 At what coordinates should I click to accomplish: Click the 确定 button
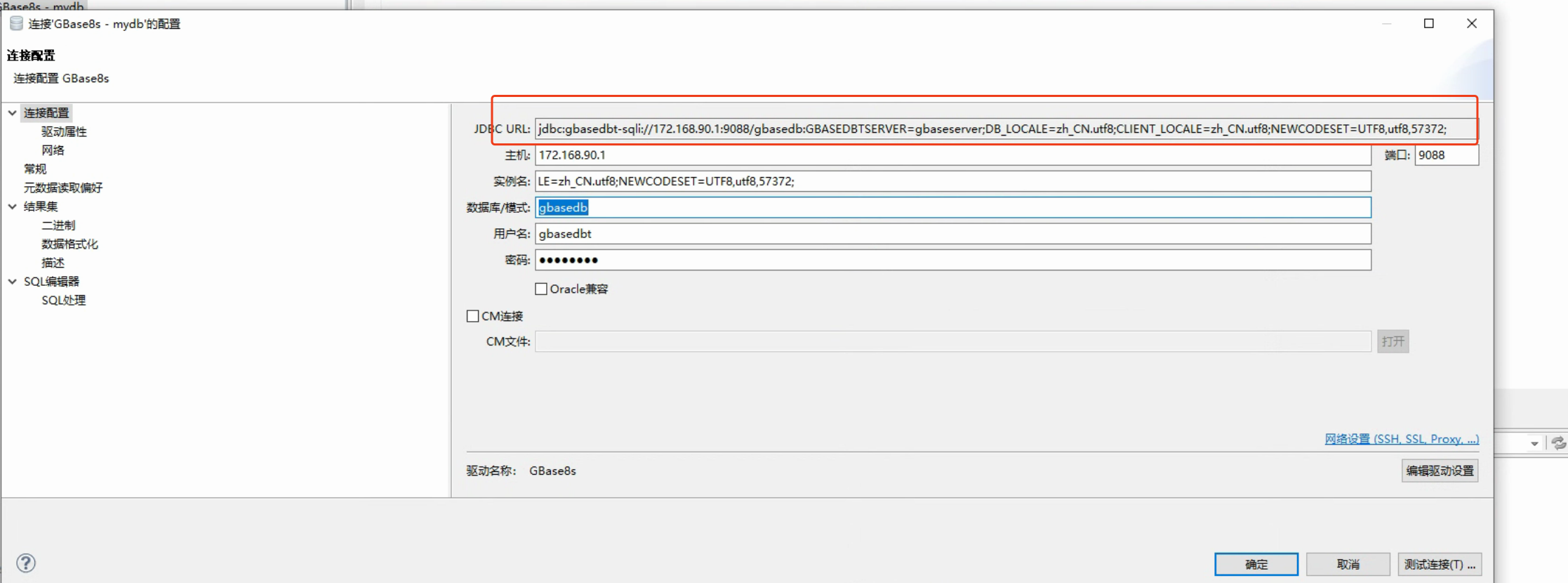(1256, 564)
